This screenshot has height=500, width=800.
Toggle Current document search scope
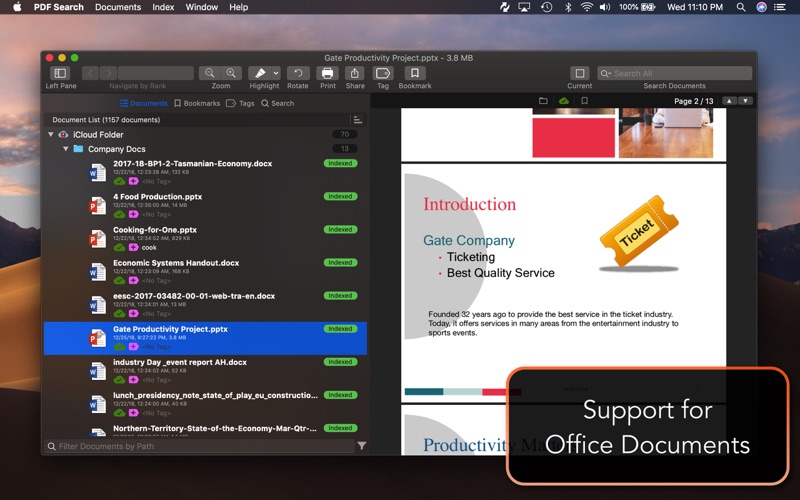[580, 73]
